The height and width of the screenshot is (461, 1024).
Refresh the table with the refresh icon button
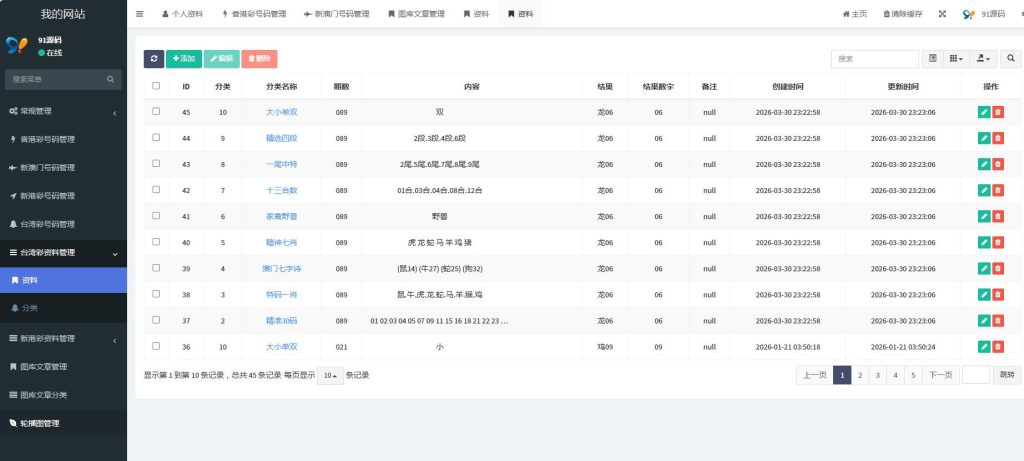(x=153, y=59)
